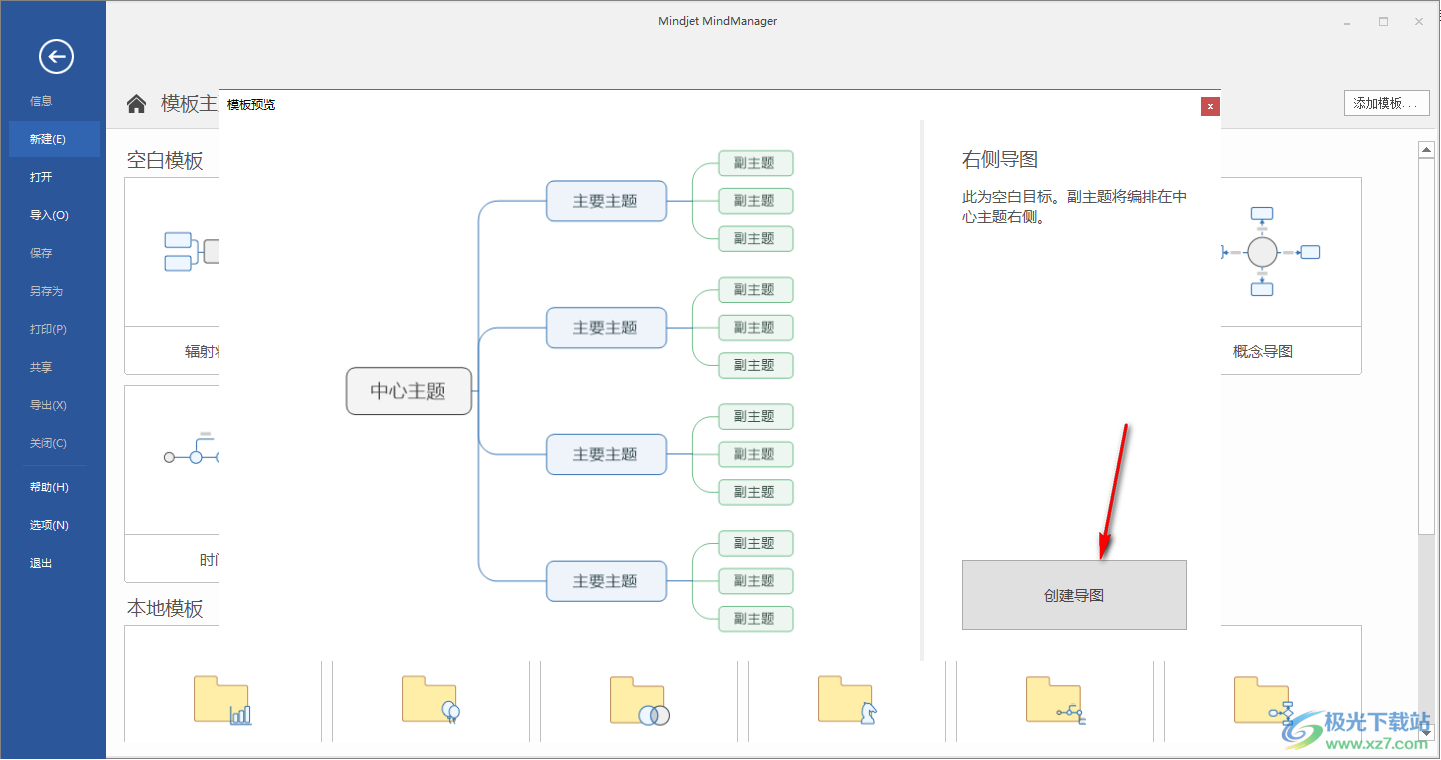Select the 概念导图 template thumbnail

1291,276
